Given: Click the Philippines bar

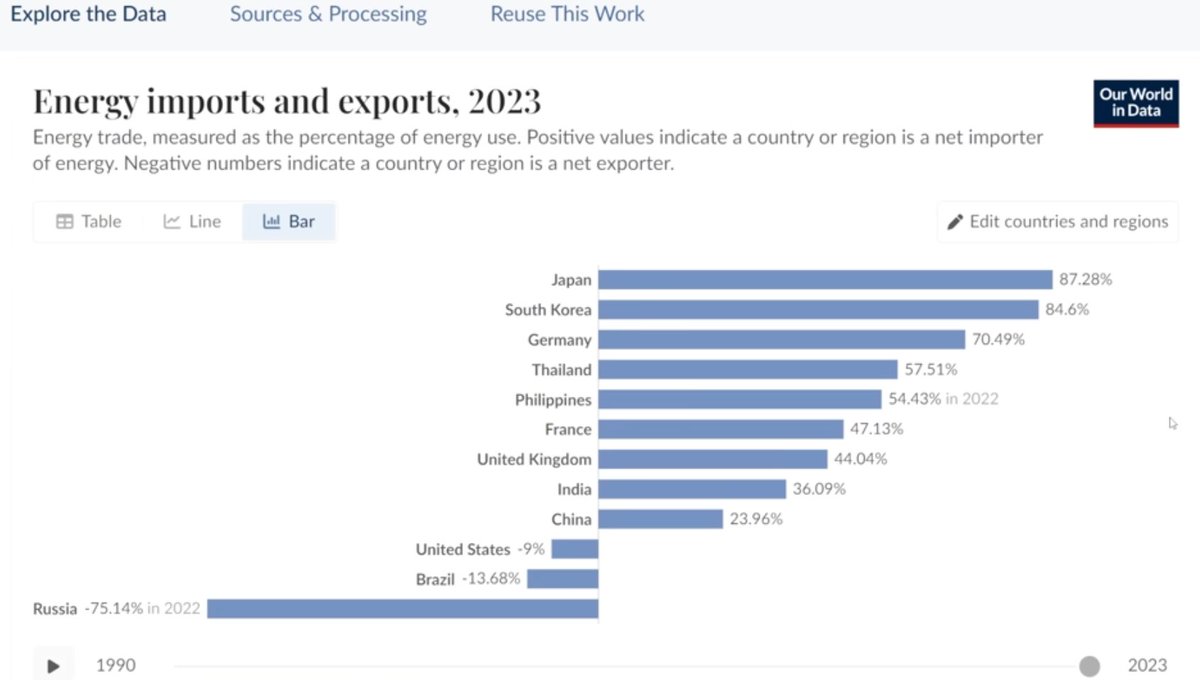Looking at the screenshot, I should coord(740,400).
